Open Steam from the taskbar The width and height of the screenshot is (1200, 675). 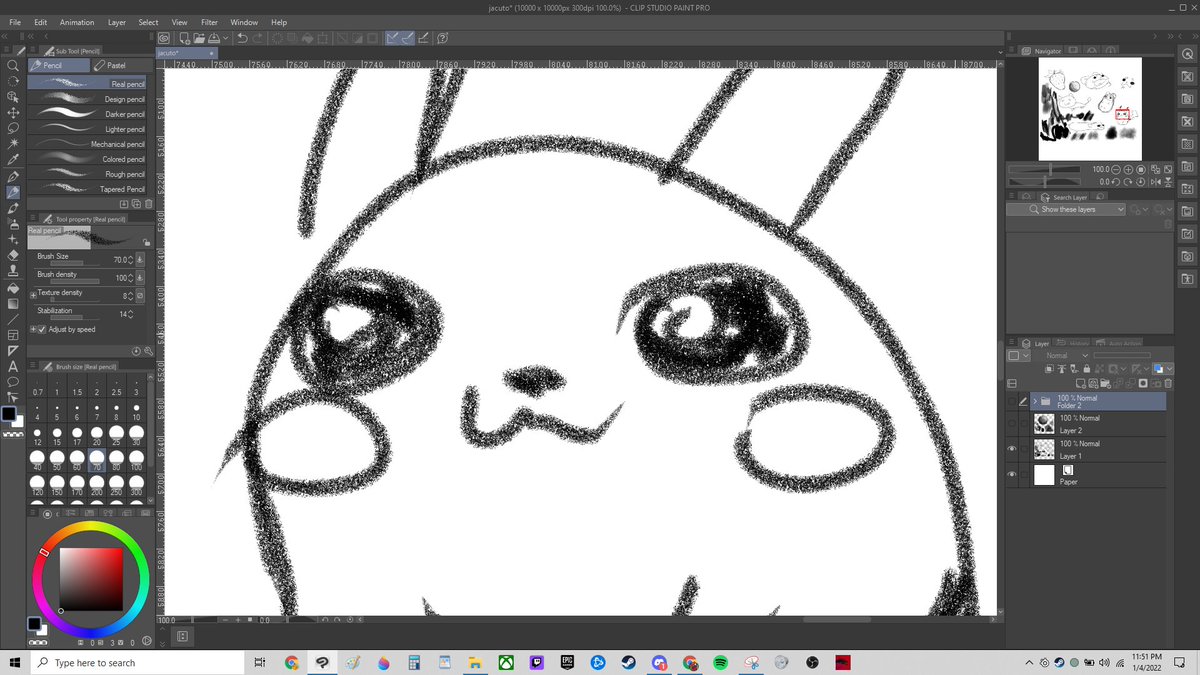[629, 662]
